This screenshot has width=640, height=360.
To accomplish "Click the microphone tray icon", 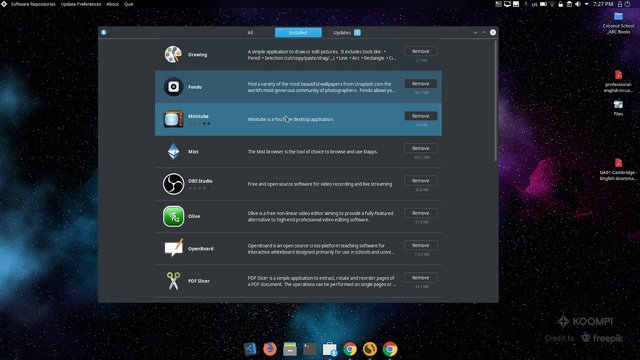I will (x=526, y=4).
